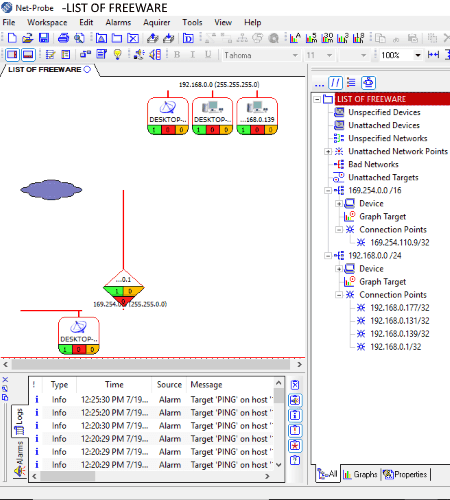Collapse the 169.254.0.0 /16 network node
The image size is (450, 500).
328,190
